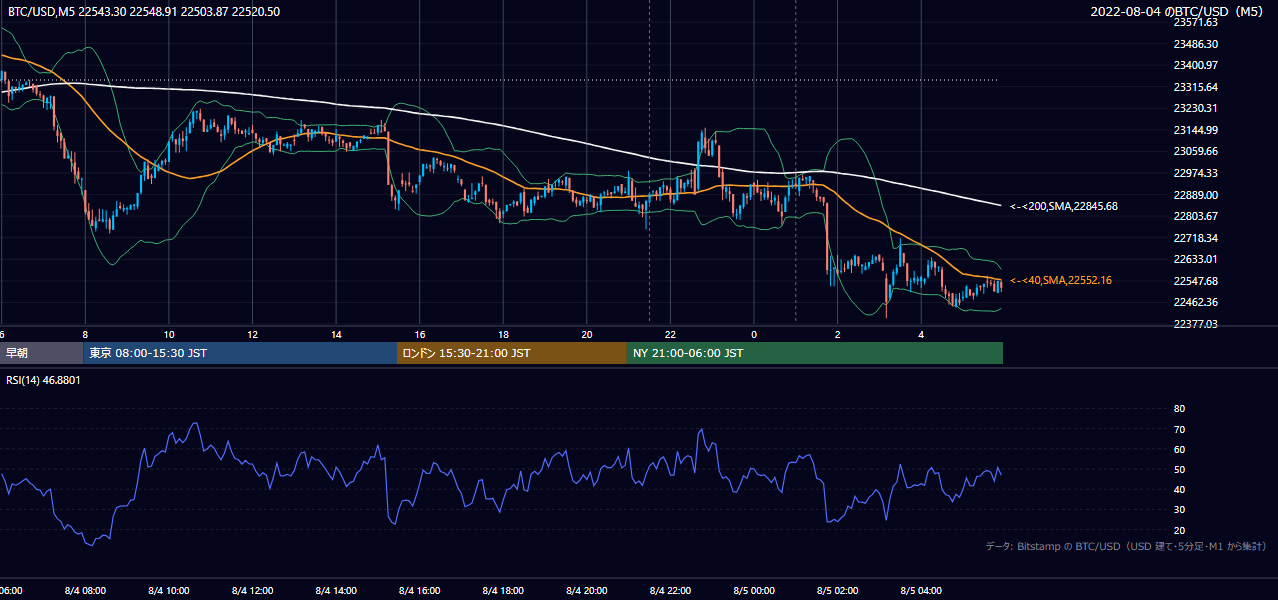Image resolution: width=1278 pixels, height=600 pixels.
Task: Click RSI scale level 30
Action: click(1179, 510)
